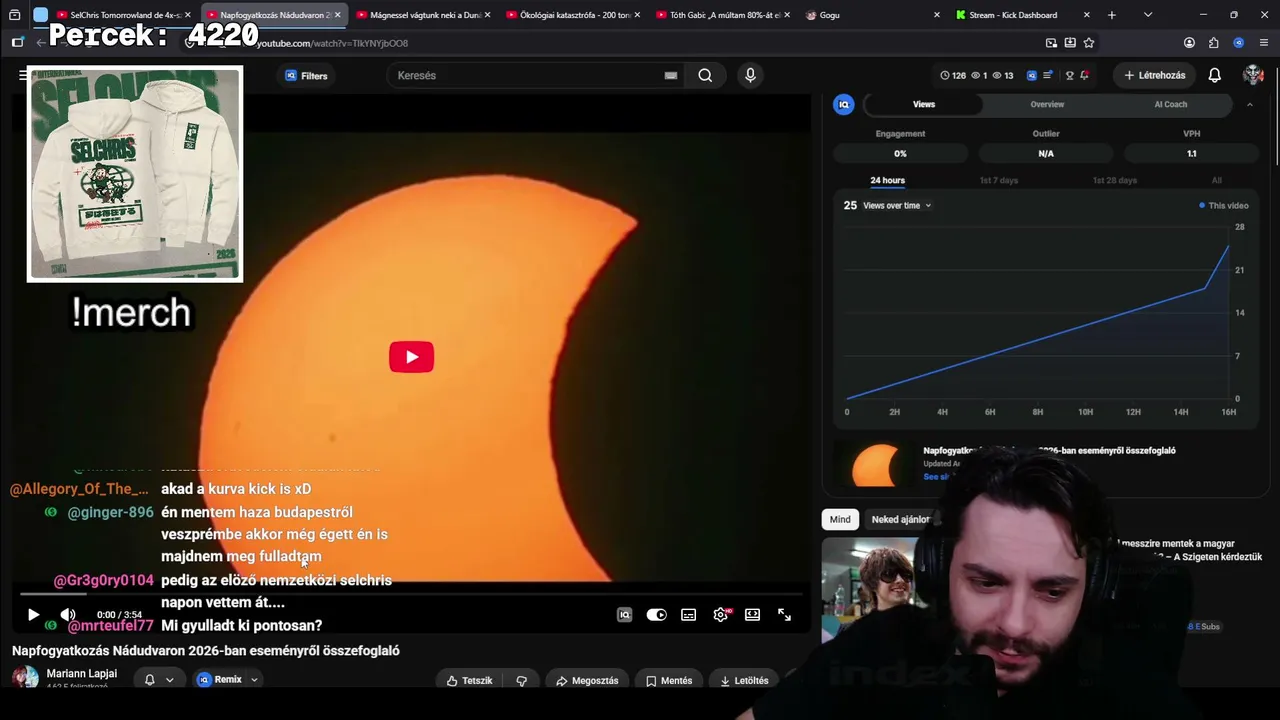
Task: Open the vidIQ icon in player controls
Action: (624, 615)
